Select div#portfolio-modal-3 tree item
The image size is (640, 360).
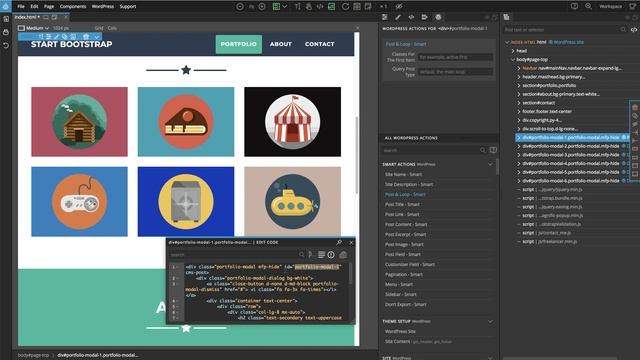[x=571, y=155]
